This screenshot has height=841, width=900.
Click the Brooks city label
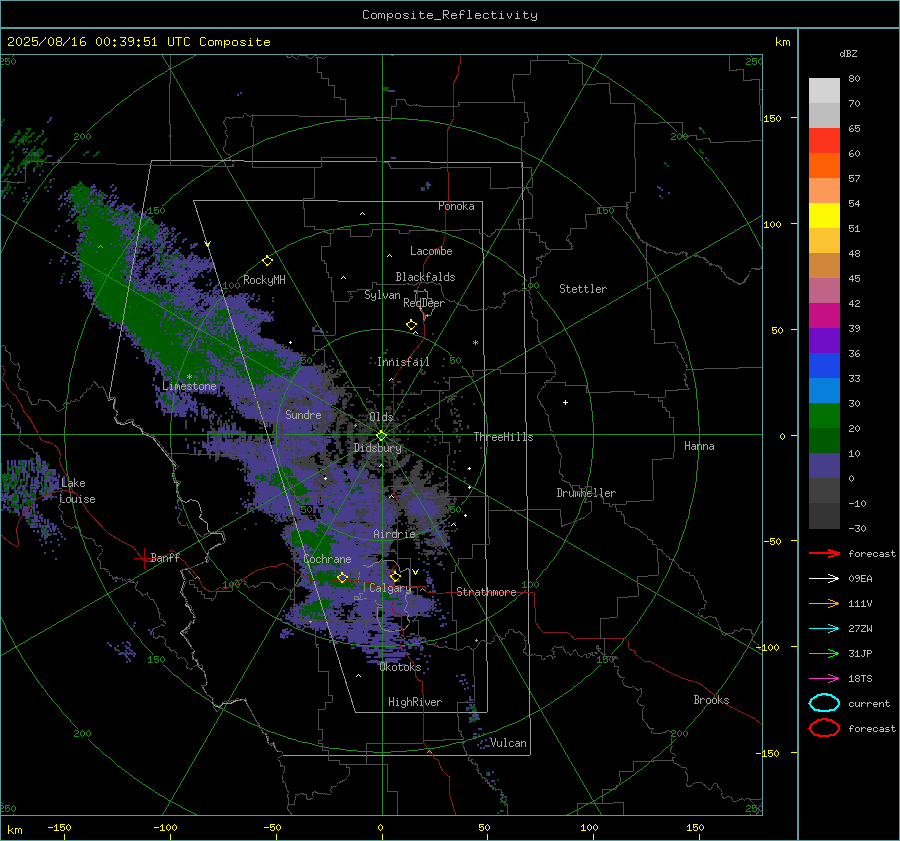pyautogui.click(x=711, y=700)
